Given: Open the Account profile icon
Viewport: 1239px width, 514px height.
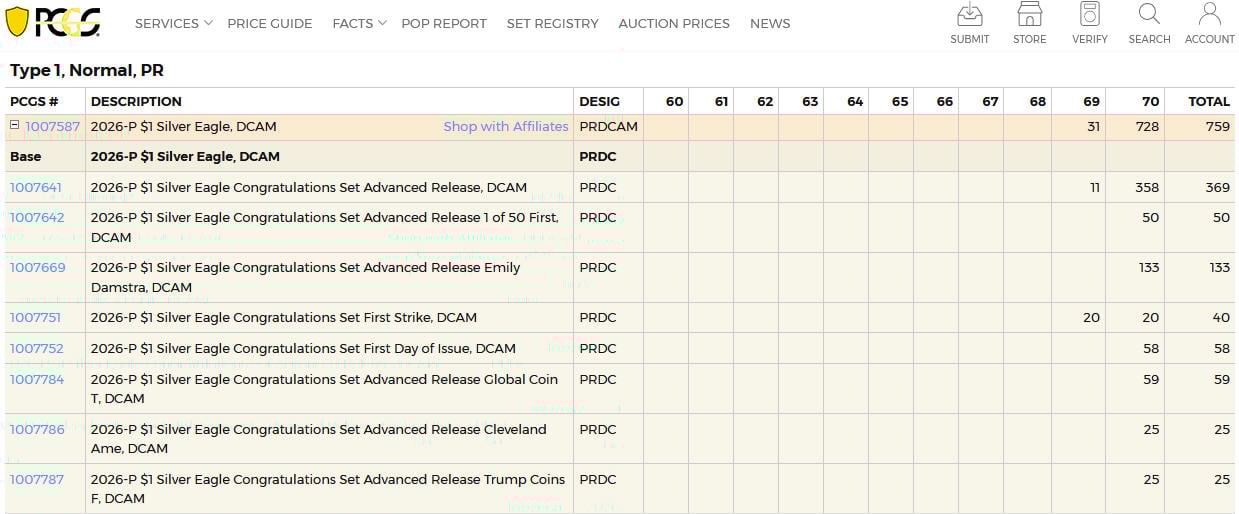Looking at the screenshot, I should click(x=1209, y=15).
